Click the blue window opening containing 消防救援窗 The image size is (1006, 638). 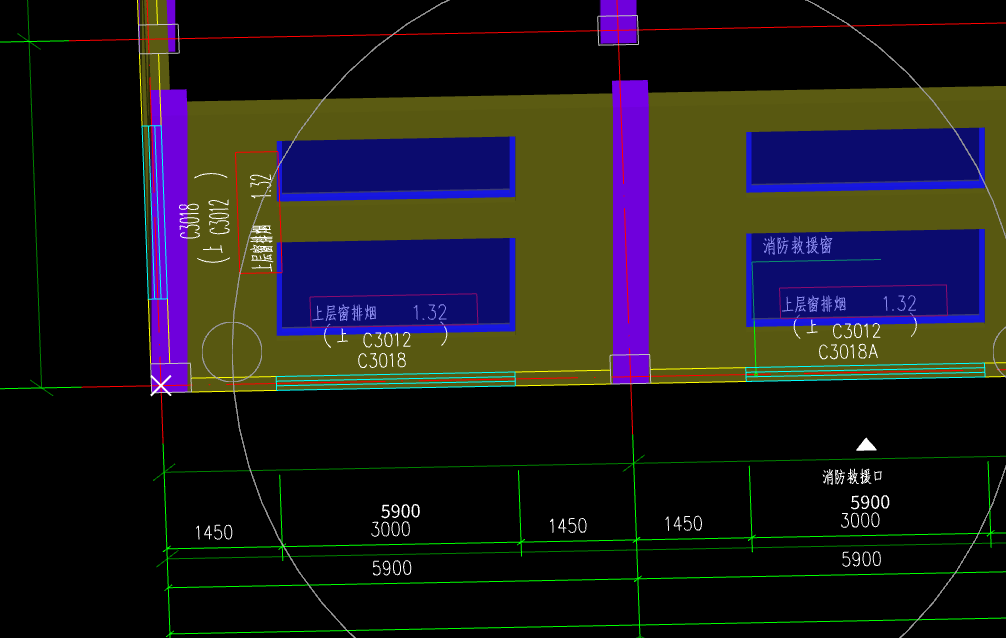click(x=866, y=277)
